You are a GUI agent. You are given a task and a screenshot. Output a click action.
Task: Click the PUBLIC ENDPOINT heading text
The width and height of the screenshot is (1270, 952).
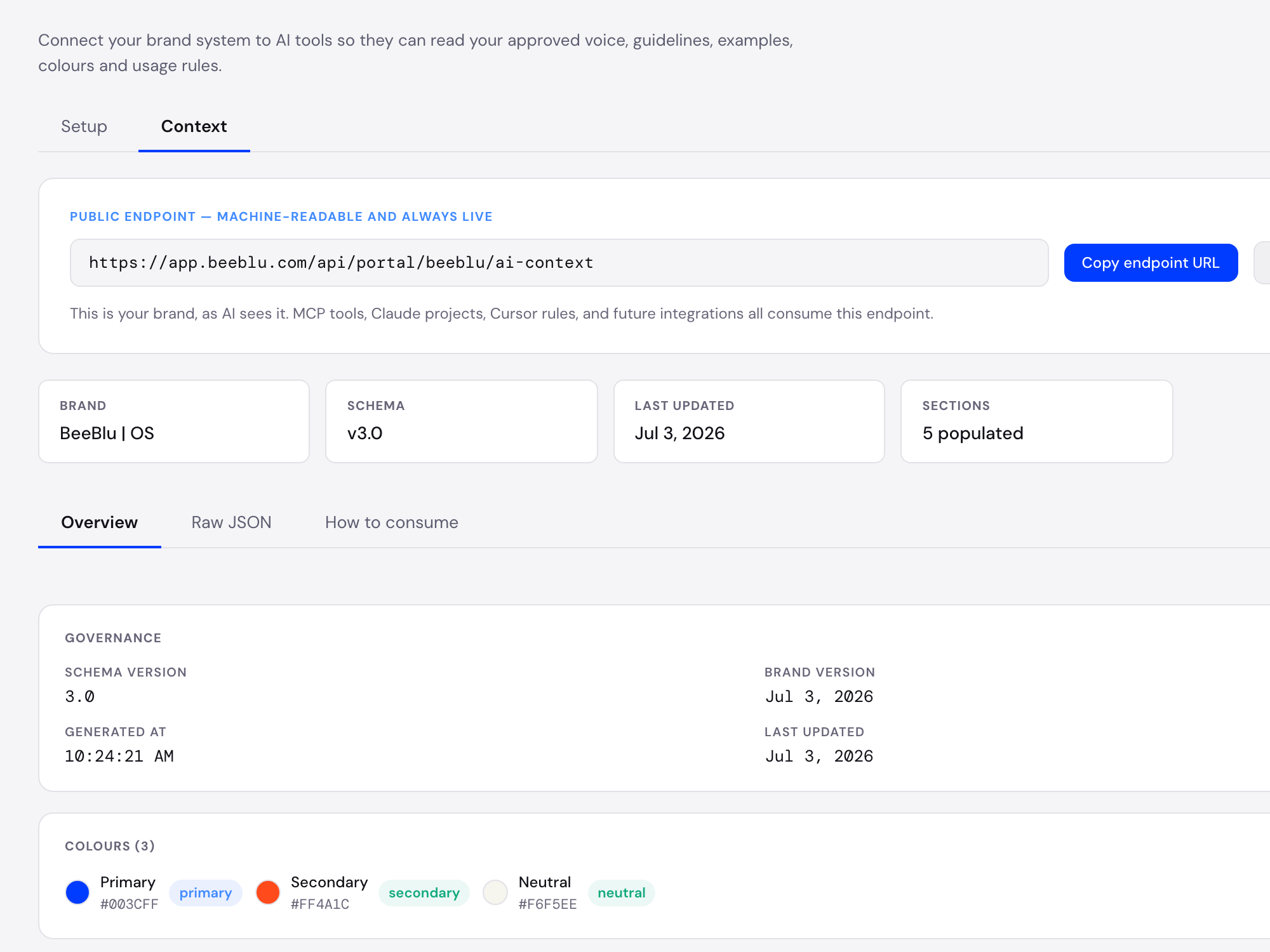click(x=281, y=216)
